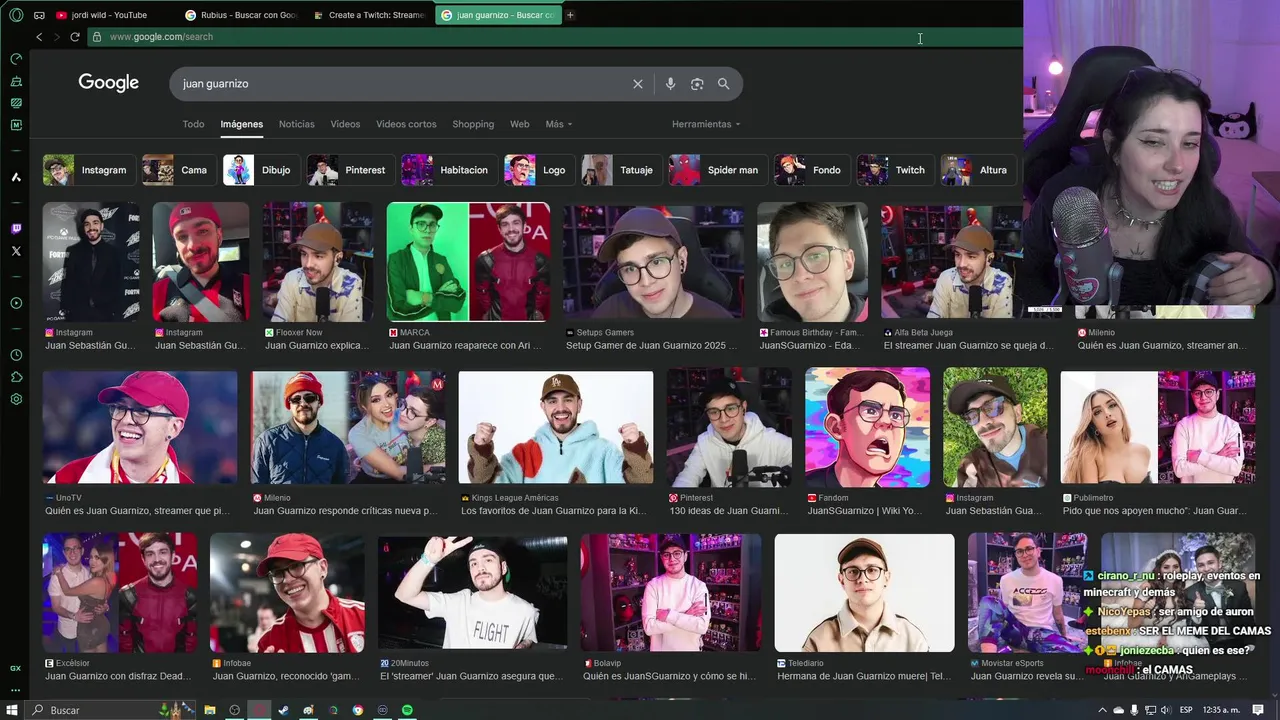The image size is (1280, 720).
Task: Click the address bar URL
Action: pyautogui.click(x=161, y=37)
